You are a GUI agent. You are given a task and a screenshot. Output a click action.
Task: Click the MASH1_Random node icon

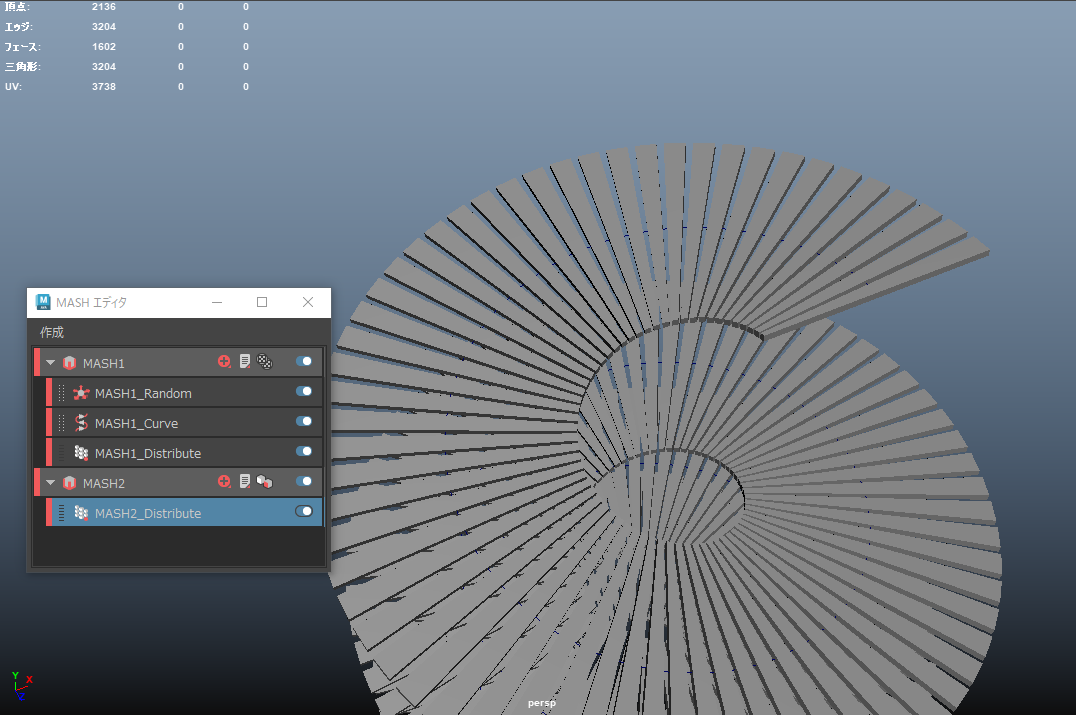[81, 393]
